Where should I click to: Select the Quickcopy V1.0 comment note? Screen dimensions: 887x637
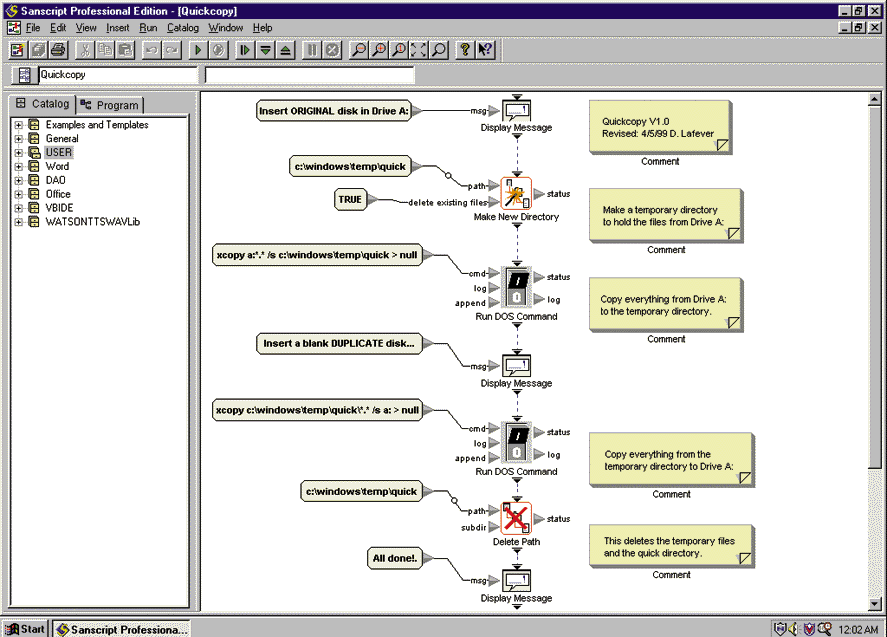tap(660, 127)
